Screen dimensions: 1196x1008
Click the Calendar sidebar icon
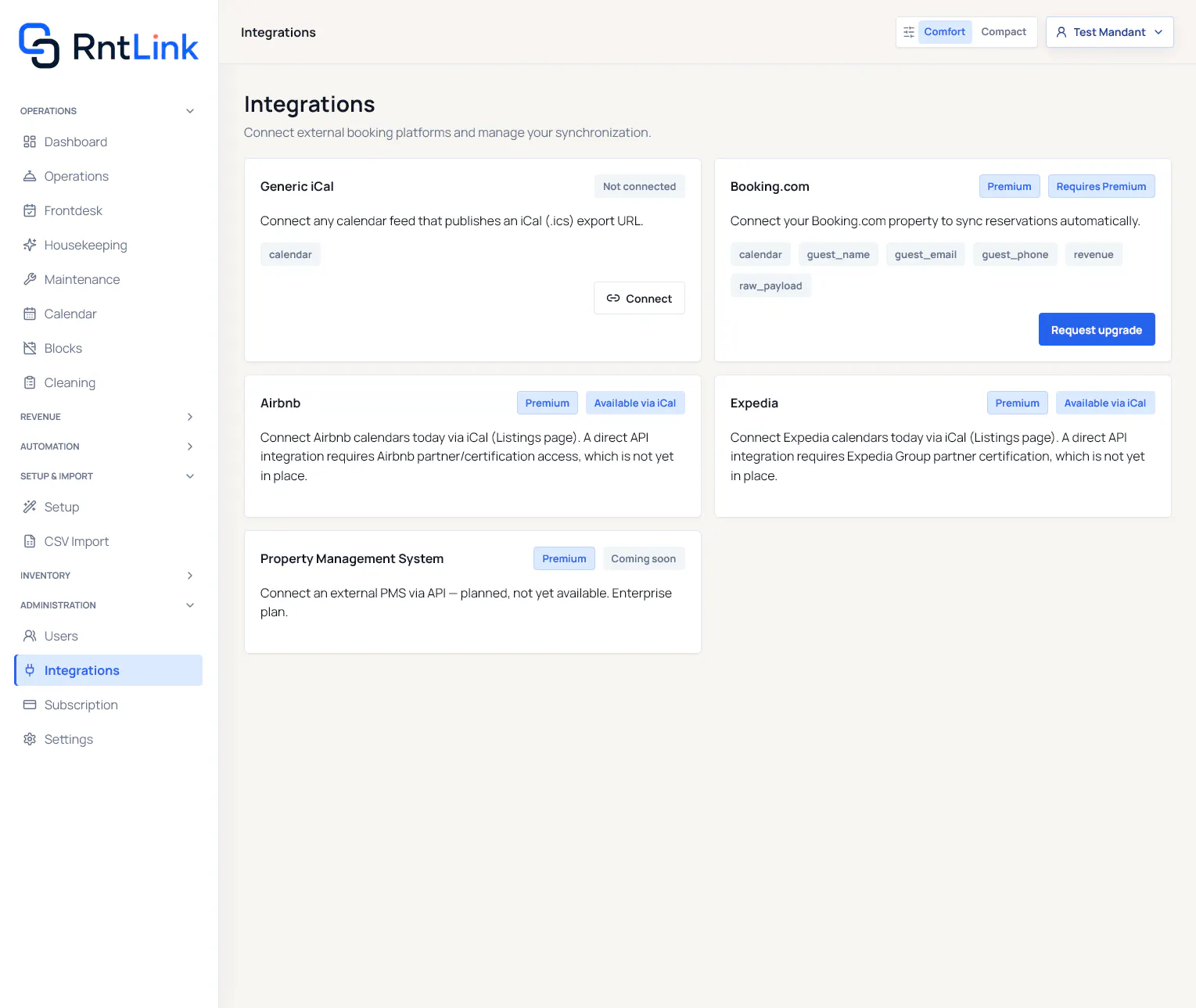[30, 314]
